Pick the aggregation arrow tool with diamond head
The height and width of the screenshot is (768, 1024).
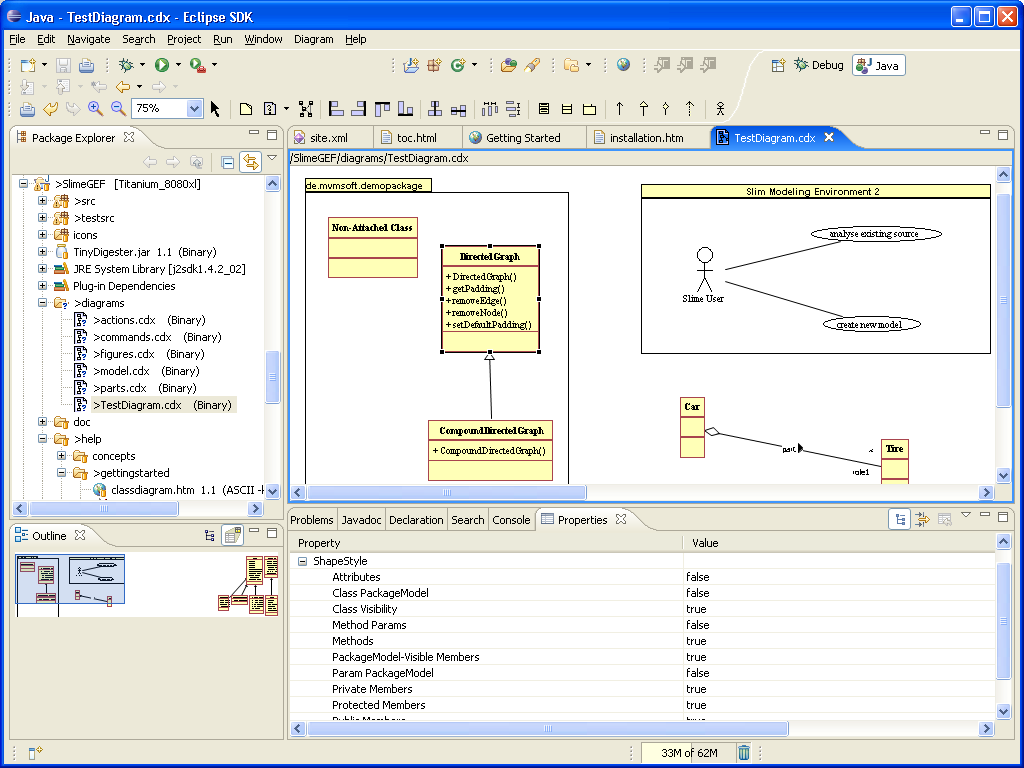pos(666,109)
